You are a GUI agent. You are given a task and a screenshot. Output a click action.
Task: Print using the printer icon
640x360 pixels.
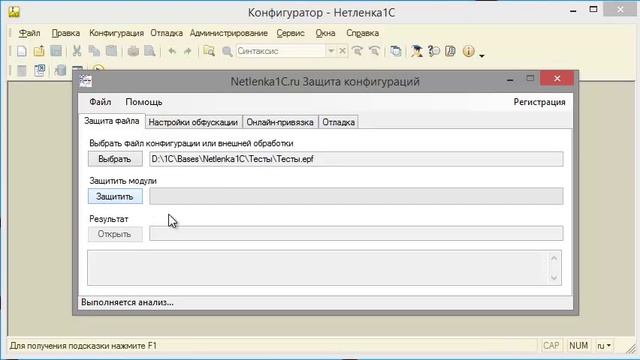133,51
